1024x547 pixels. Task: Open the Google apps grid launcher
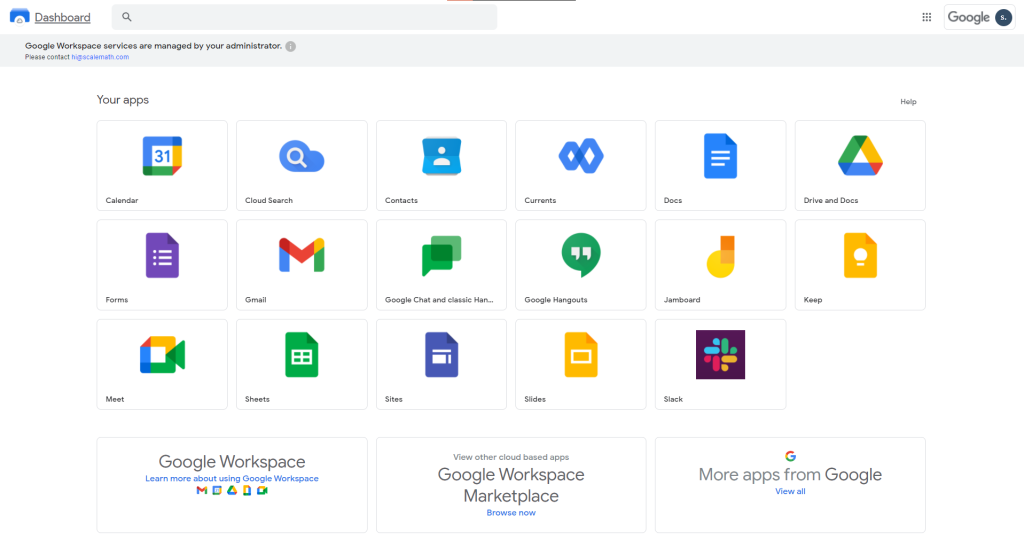[x=926, y=17]
